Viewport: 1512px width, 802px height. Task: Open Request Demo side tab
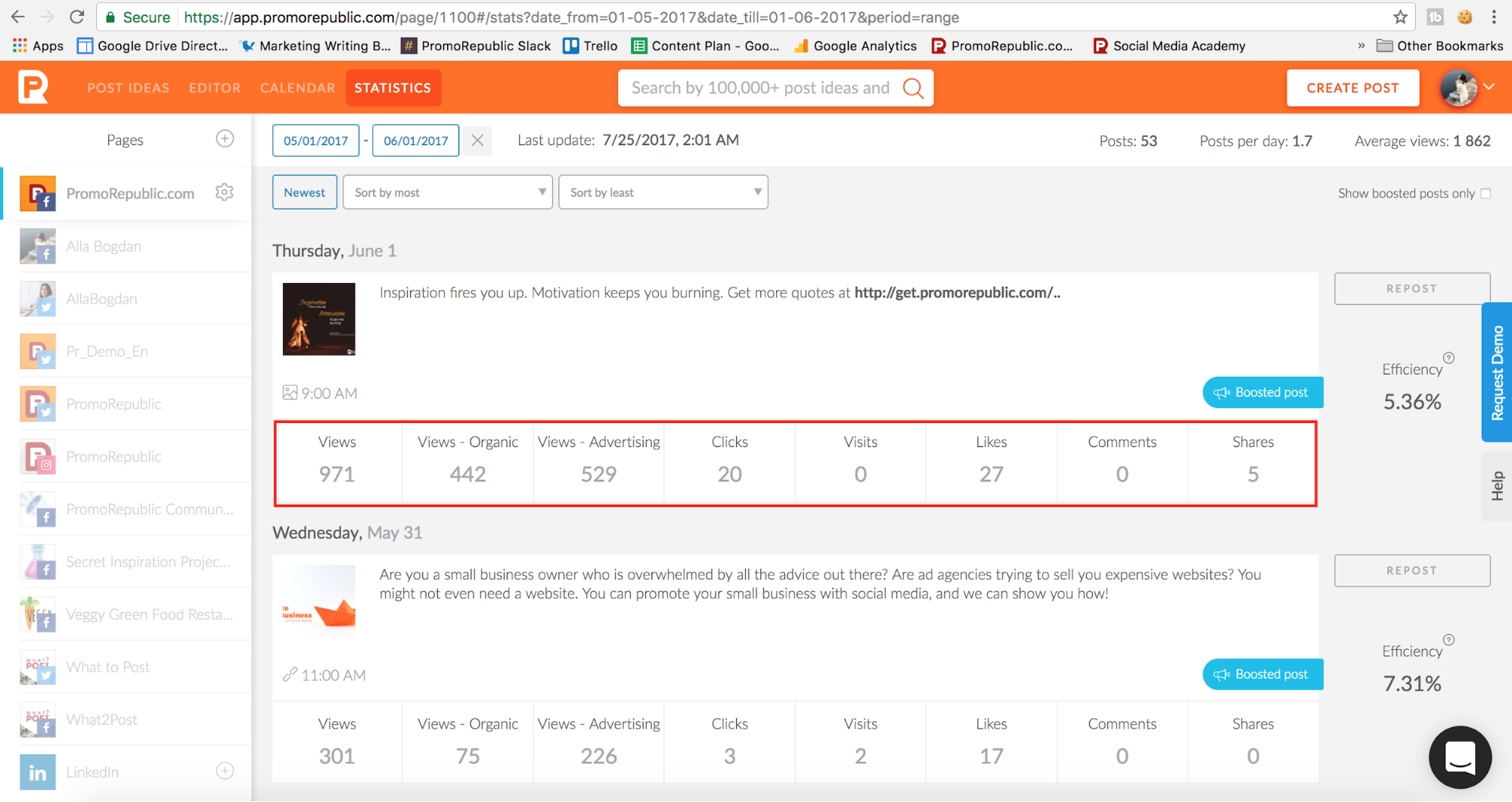coord(1496,372)
